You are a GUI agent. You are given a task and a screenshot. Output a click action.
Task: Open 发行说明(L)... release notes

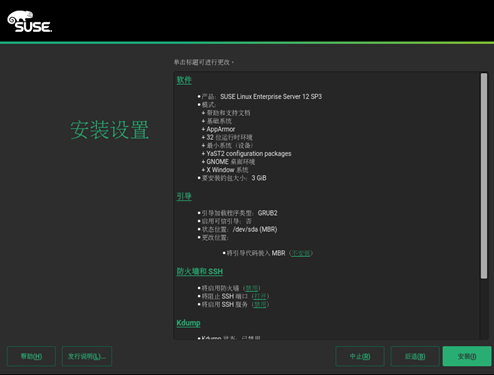click(x=87, y=356)
